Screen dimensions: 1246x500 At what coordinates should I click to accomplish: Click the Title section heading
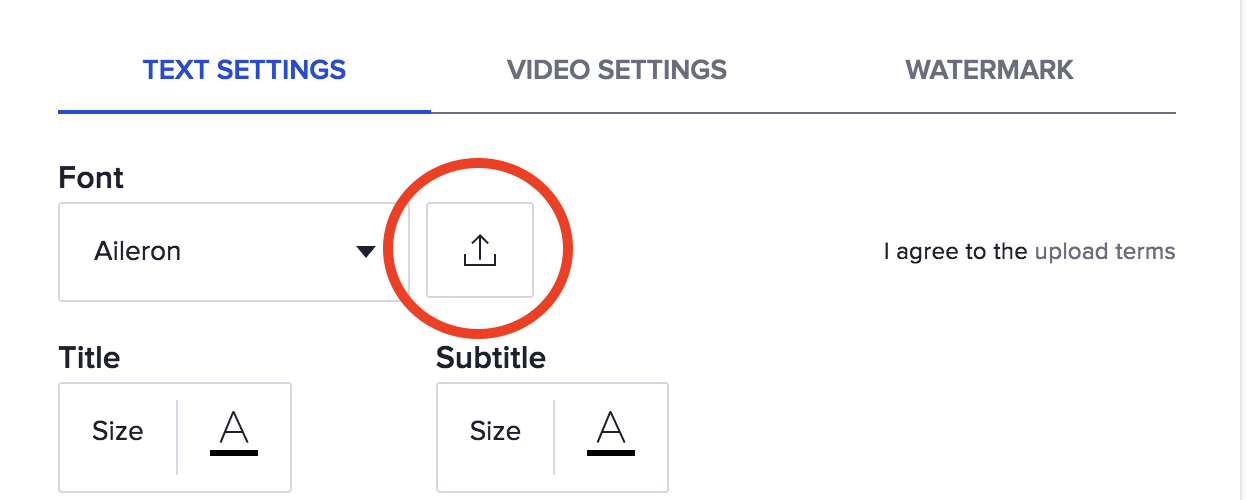pyautogui.click(x=89, y=357)
